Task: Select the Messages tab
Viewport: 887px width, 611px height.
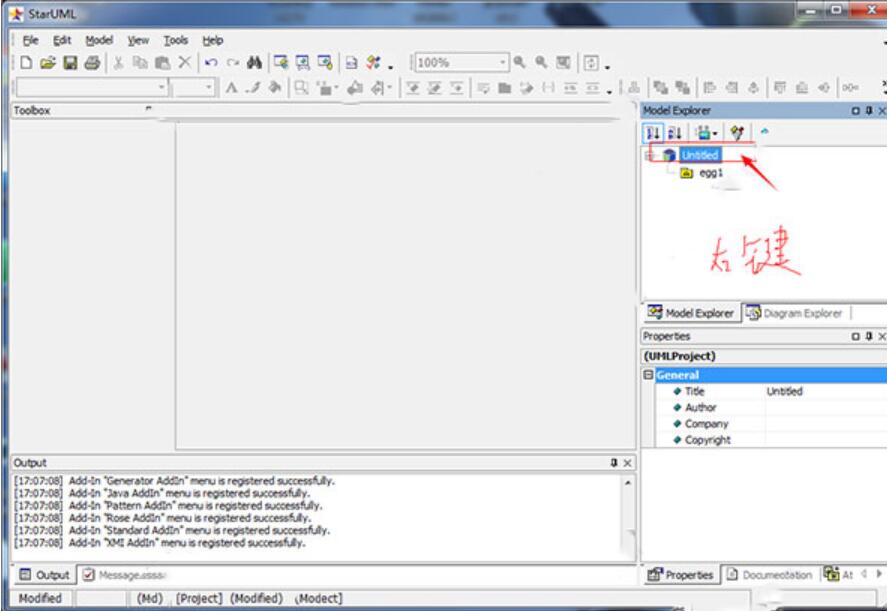Action: click(x=124, y=575)
